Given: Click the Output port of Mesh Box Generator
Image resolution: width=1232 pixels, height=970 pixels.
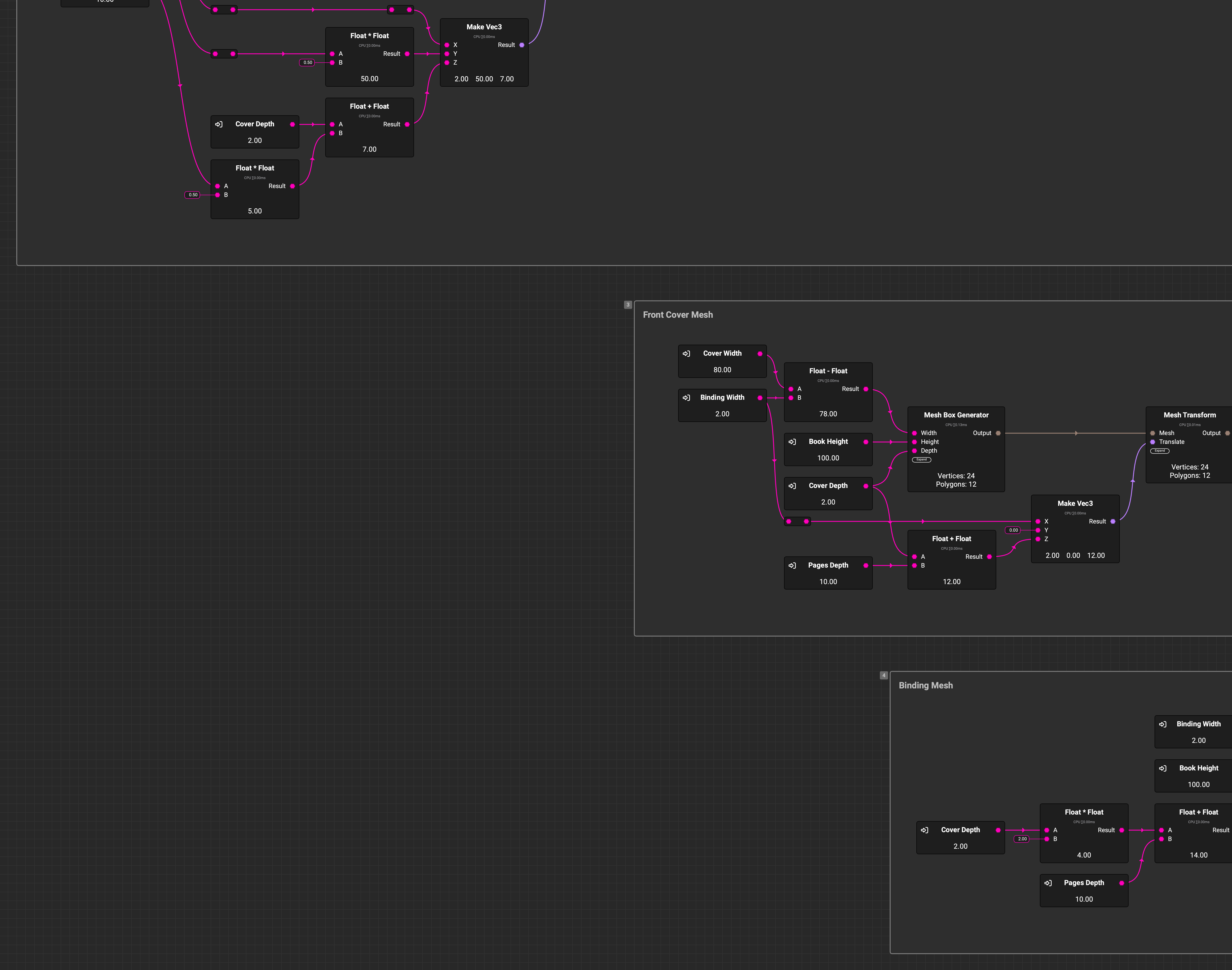Looking at the screenshot, I should click(x=998, y=433).
